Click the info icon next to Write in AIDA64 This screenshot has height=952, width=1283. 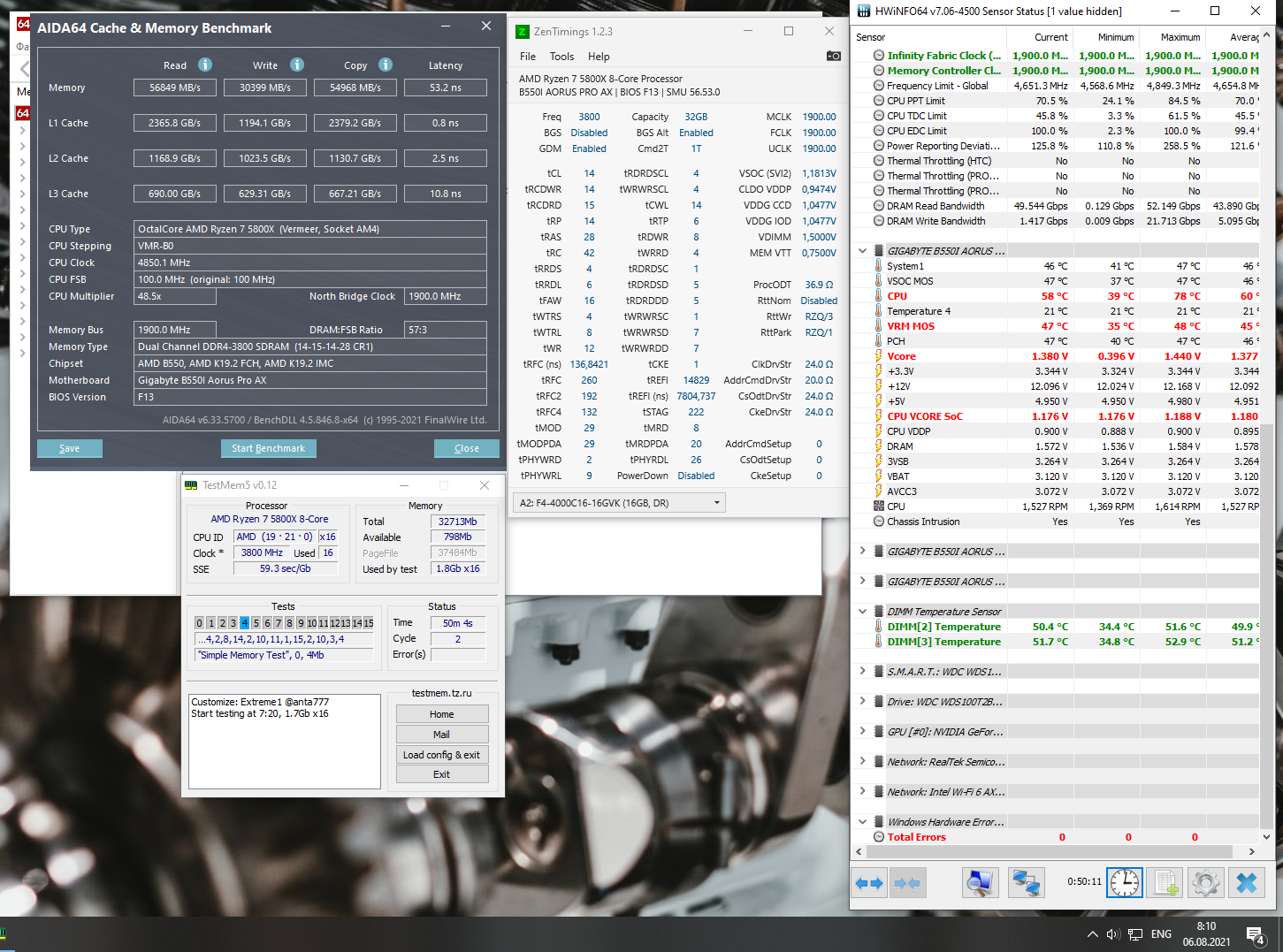tap(297, 65)
